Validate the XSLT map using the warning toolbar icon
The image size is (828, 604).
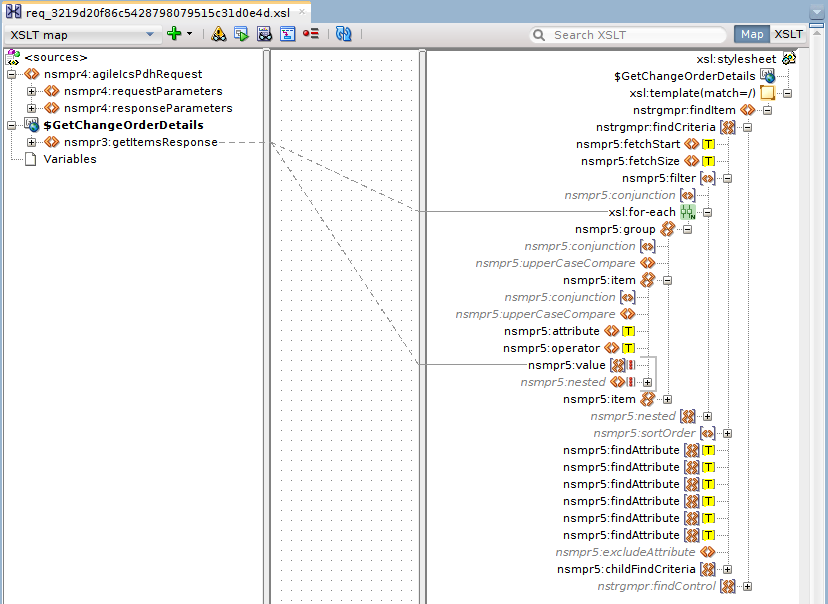point(218,33)
